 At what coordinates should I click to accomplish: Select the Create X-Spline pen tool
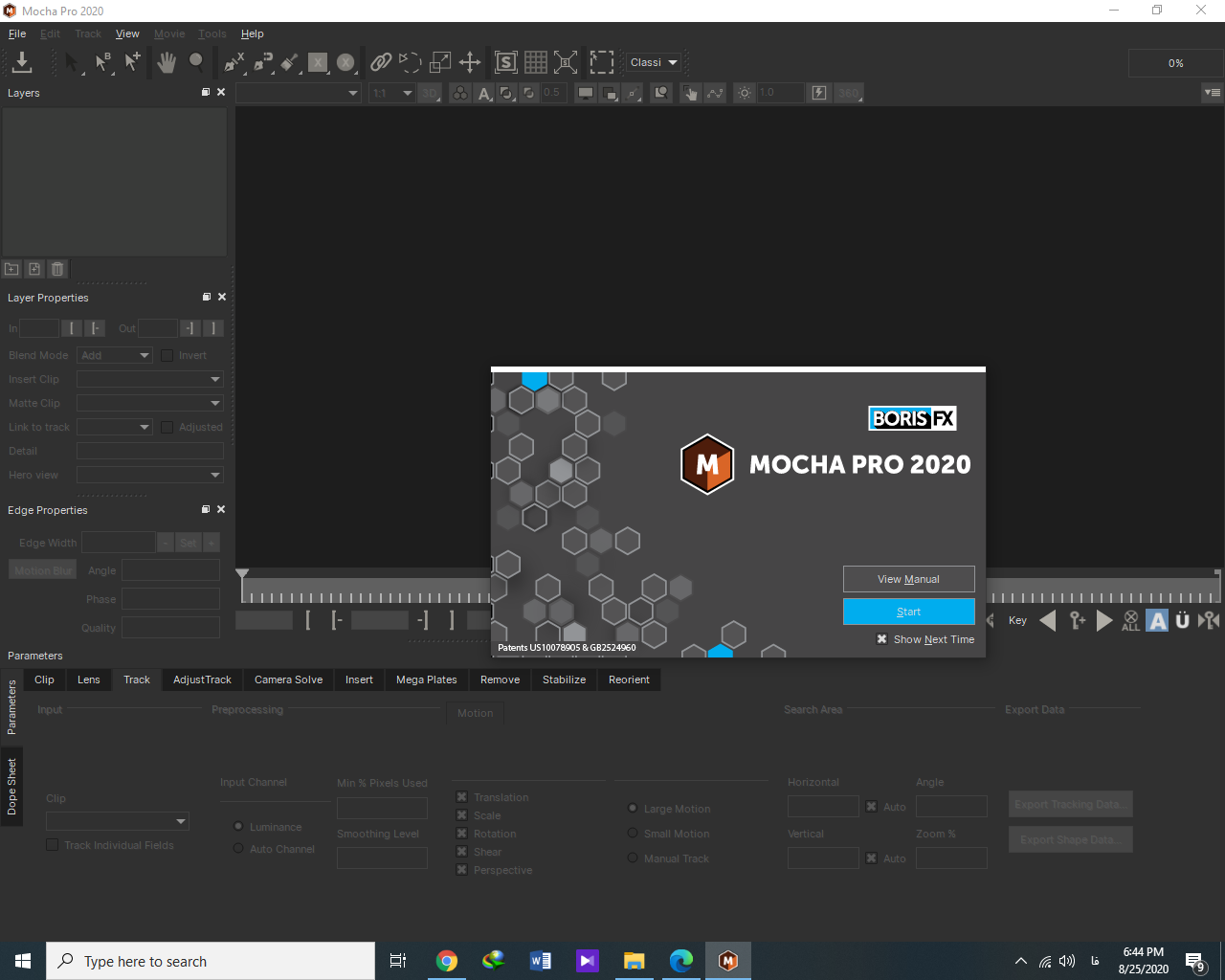pos(234,62)
